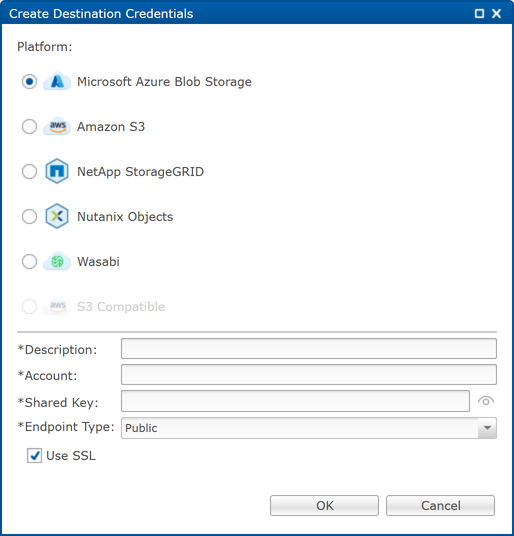This screenshot has height=536, width=514.
Task: Click the Nutanix X hexagon icon
Action: pos(57,216)
